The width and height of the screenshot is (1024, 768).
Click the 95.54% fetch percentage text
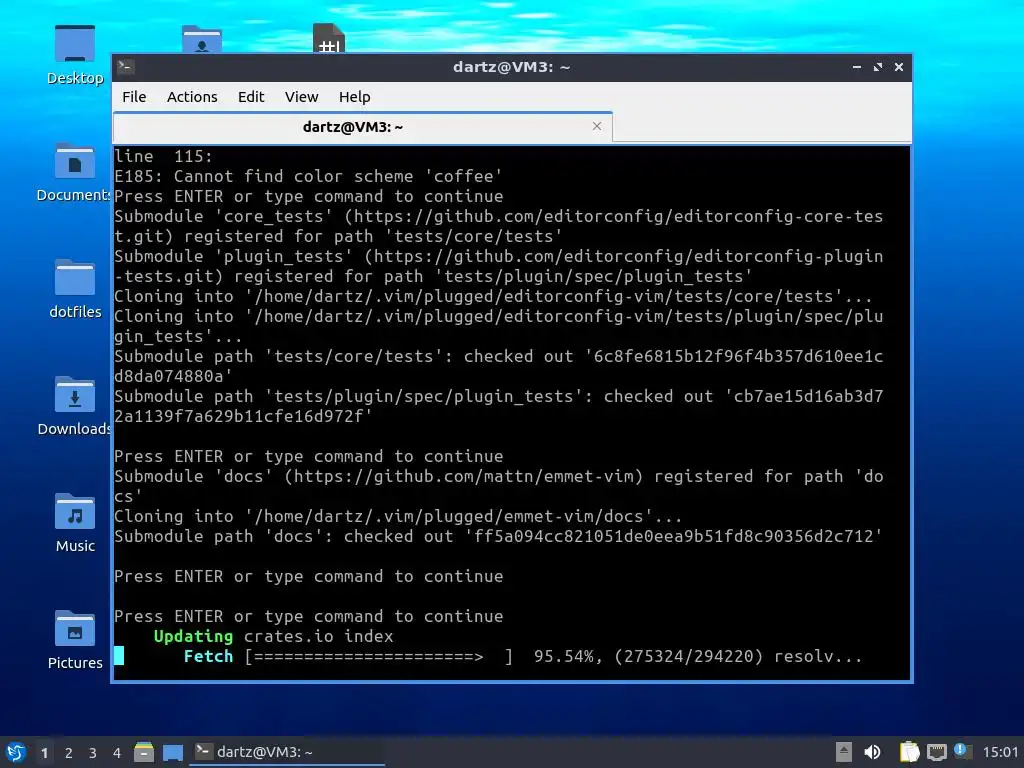point(564,656)
